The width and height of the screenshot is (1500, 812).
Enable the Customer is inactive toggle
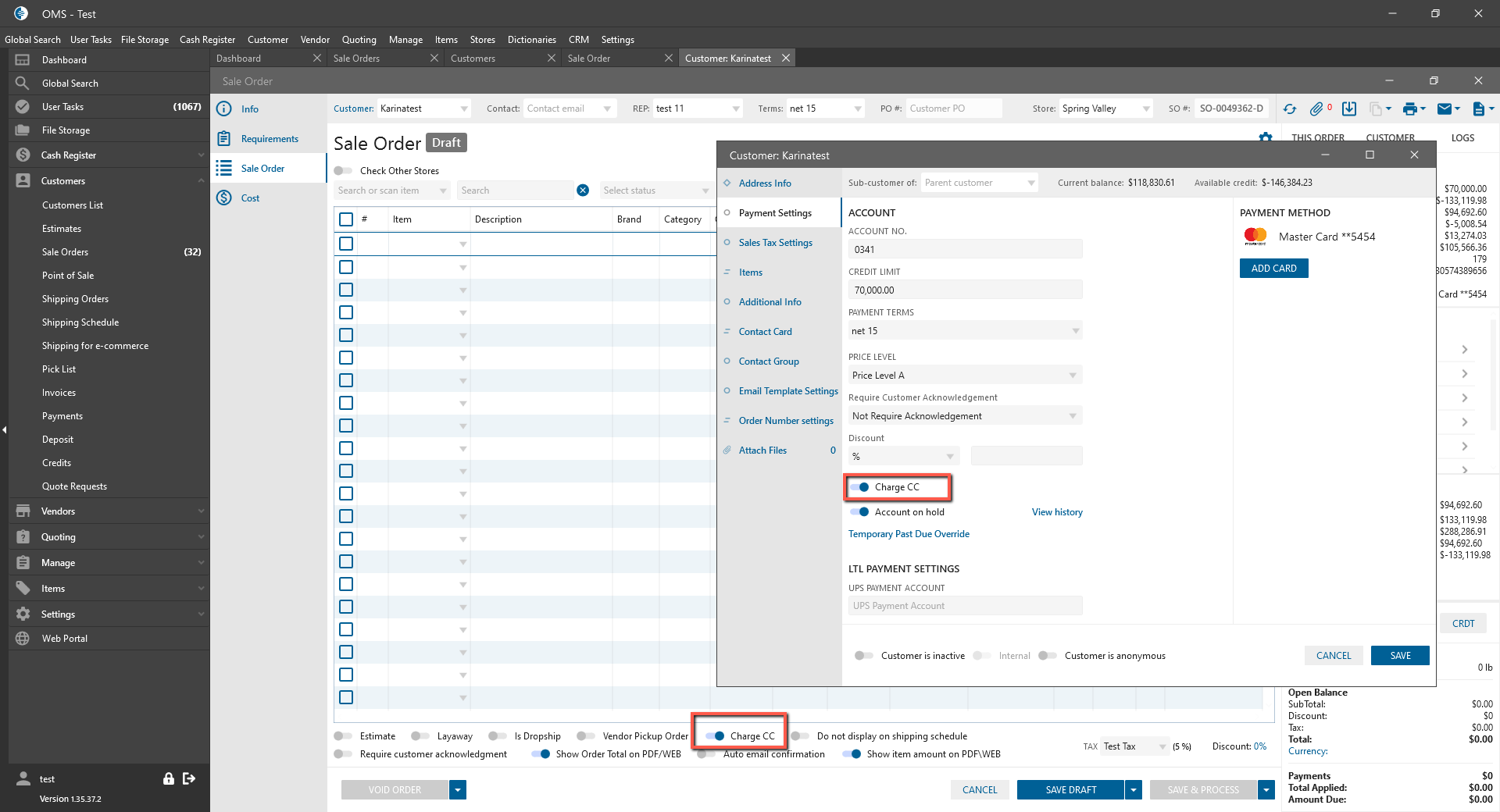tap(863, 656)
